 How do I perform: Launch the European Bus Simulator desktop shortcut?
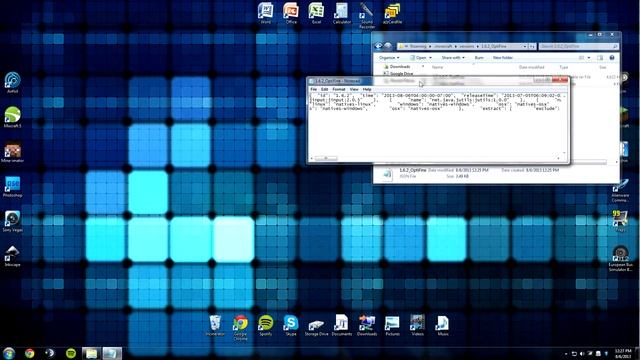(620, 258)
